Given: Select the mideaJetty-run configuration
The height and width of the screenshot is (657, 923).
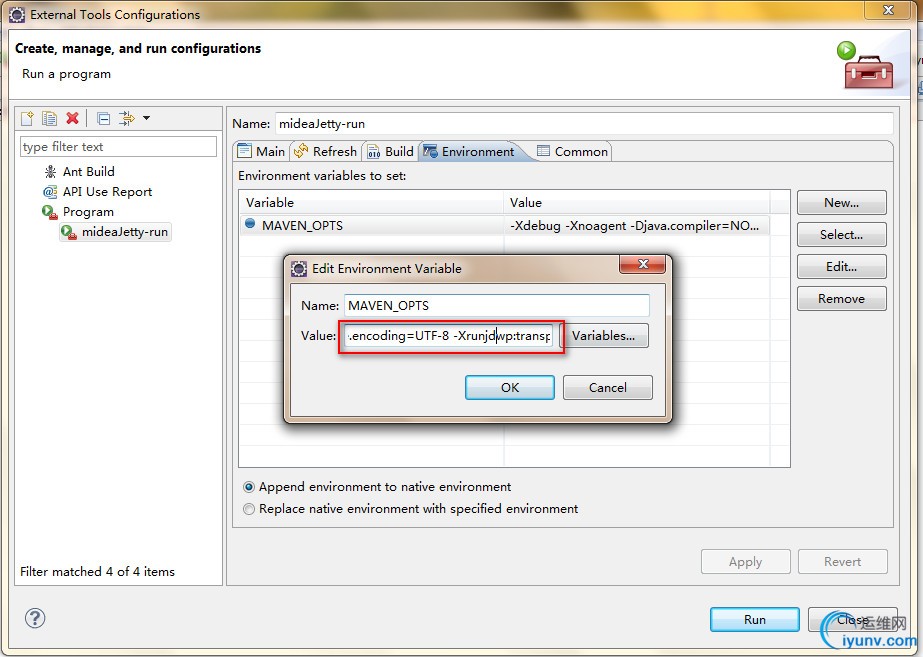Looking at the screenshot, I should [125, 232].
